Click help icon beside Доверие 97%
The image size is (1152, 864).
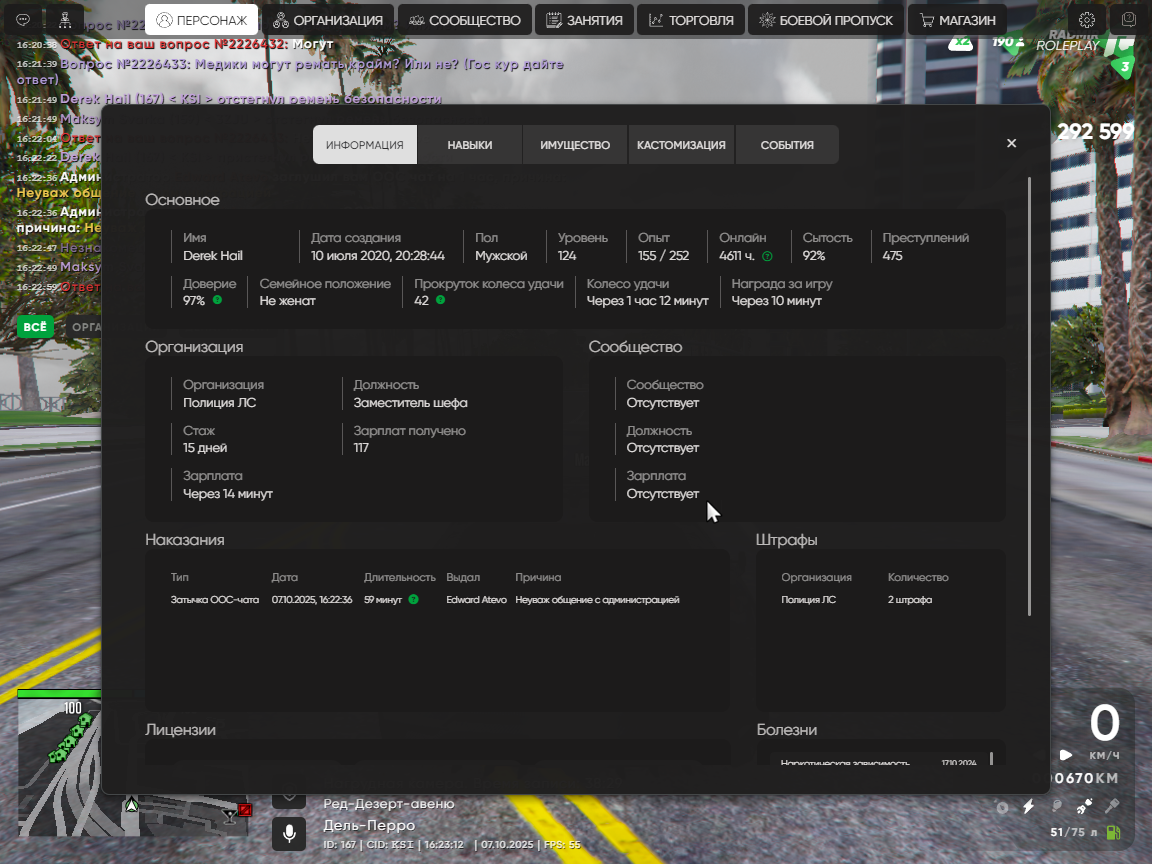point(217,300)
